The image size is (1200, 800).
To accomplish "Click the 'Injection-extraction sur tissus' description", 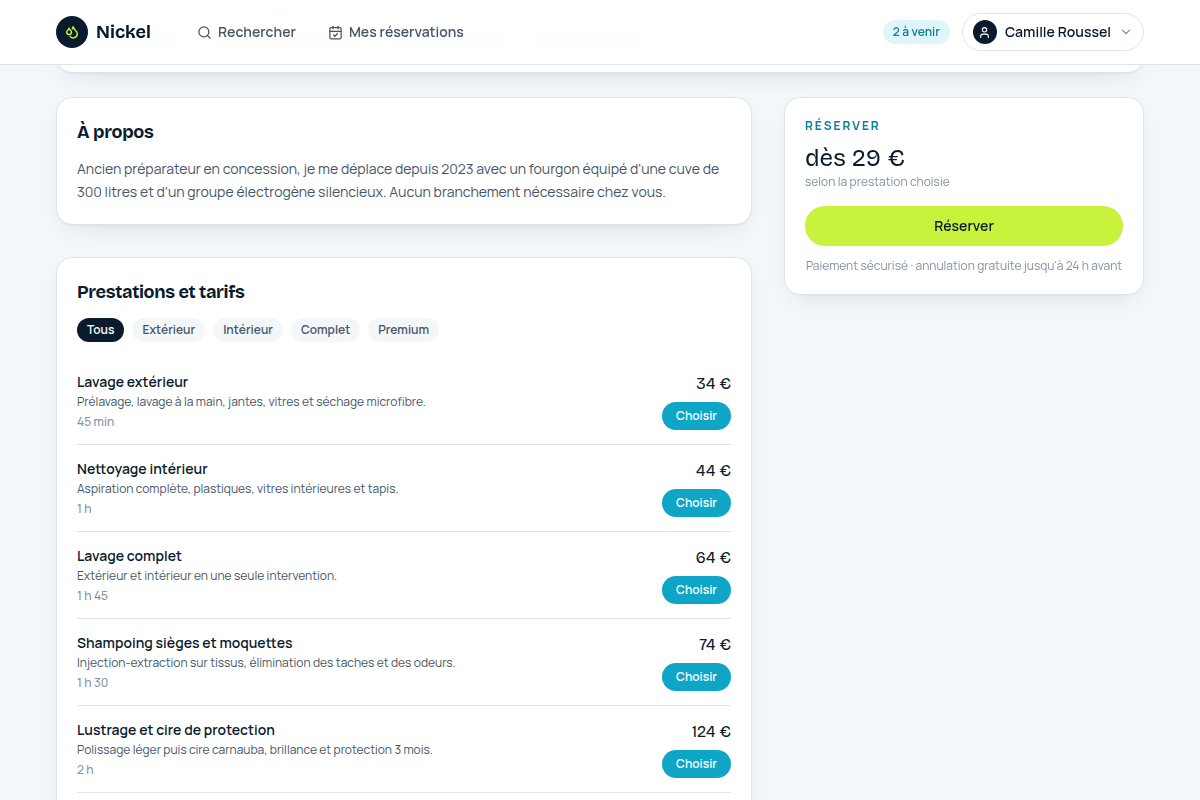I will pos(266,663).
